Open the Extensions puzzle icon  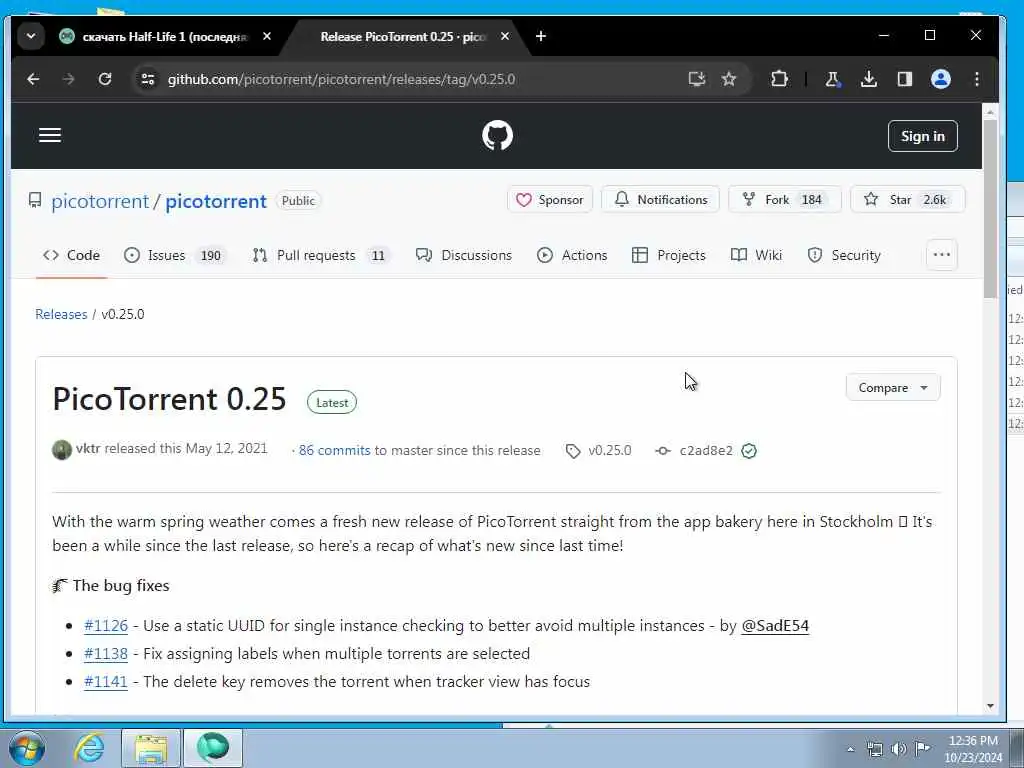point(779,80)
